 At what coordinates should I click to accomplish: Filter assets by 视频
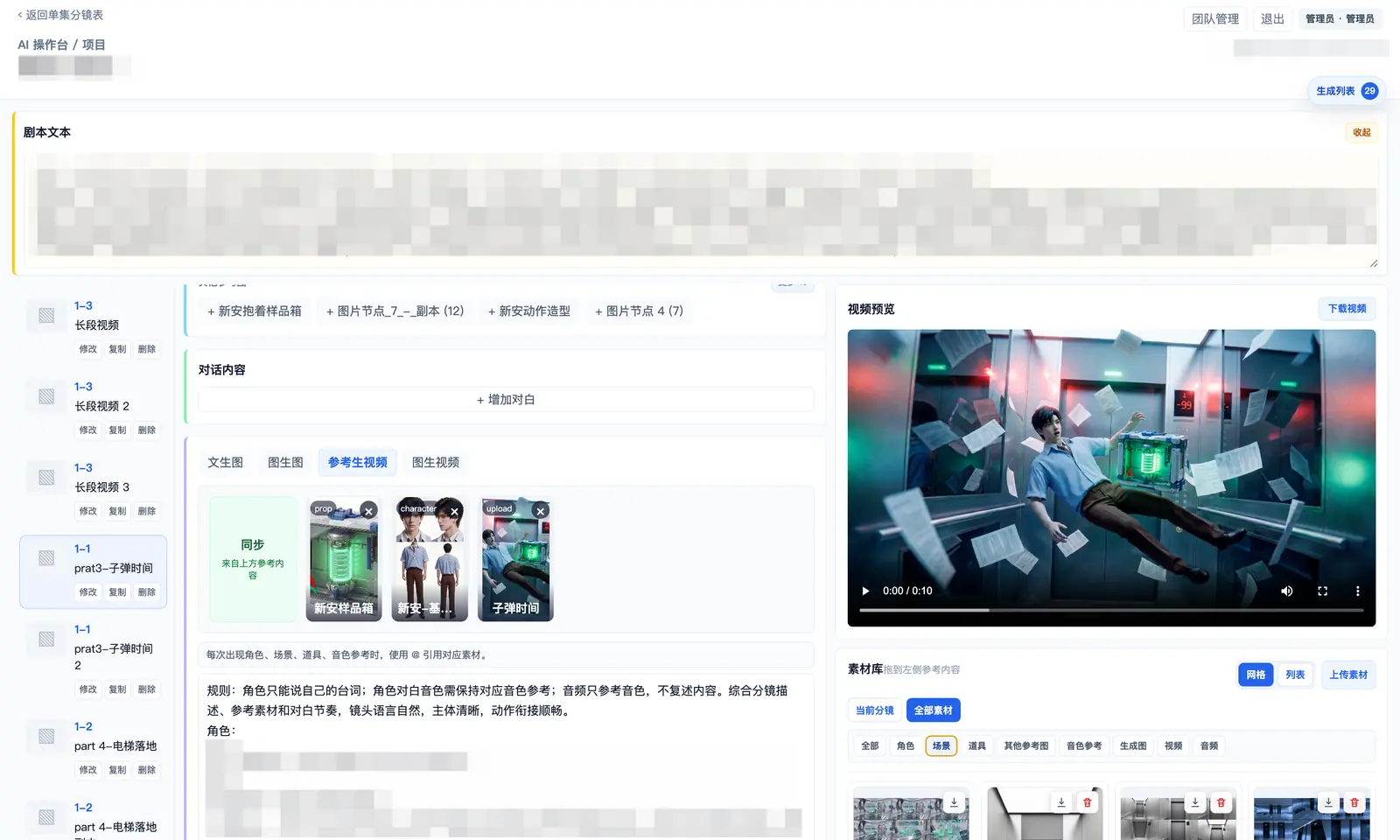[x=1173, y=745]
